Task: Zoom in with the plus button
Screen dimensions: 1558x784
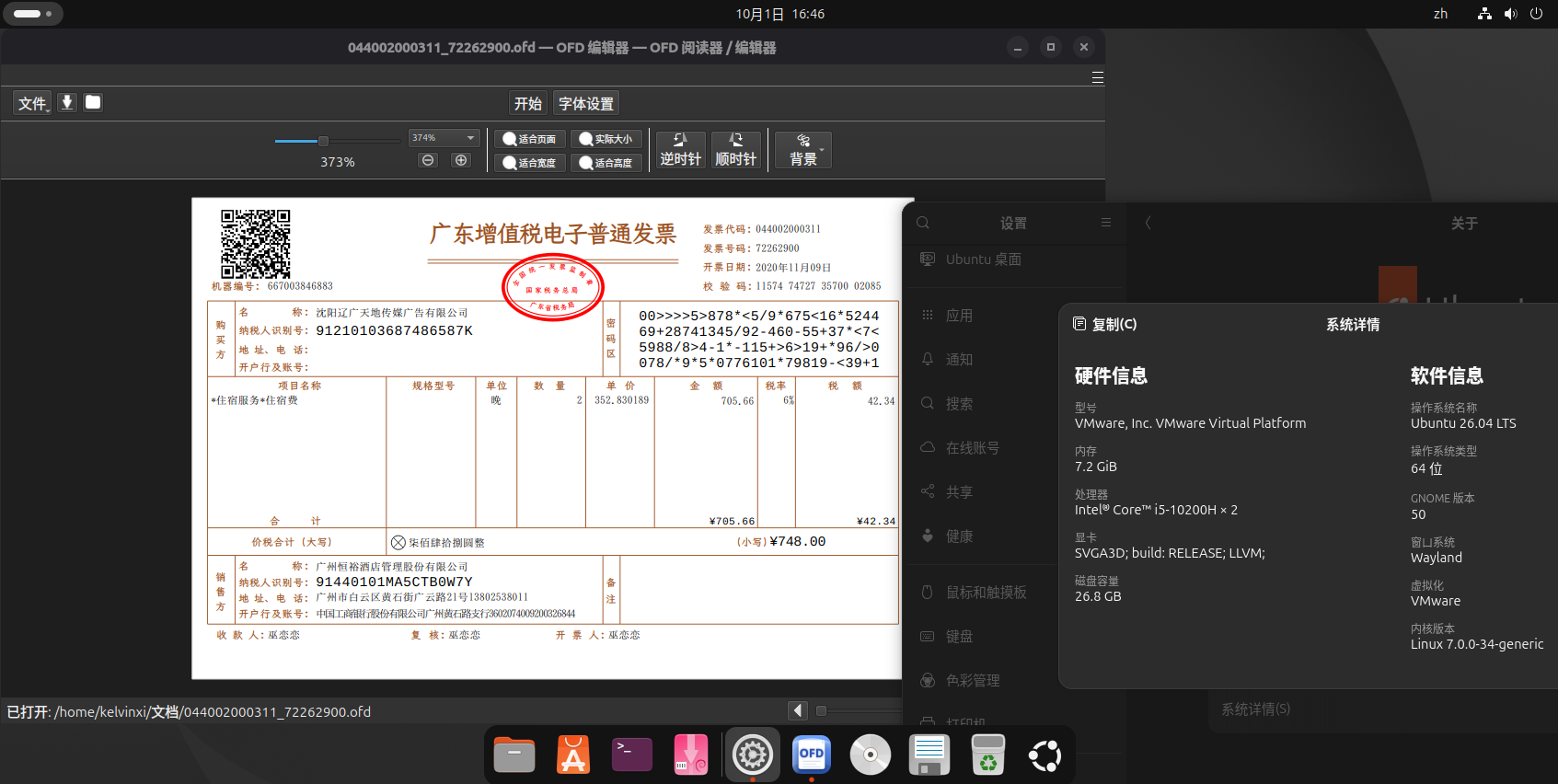Action: [x=461, y=160]
